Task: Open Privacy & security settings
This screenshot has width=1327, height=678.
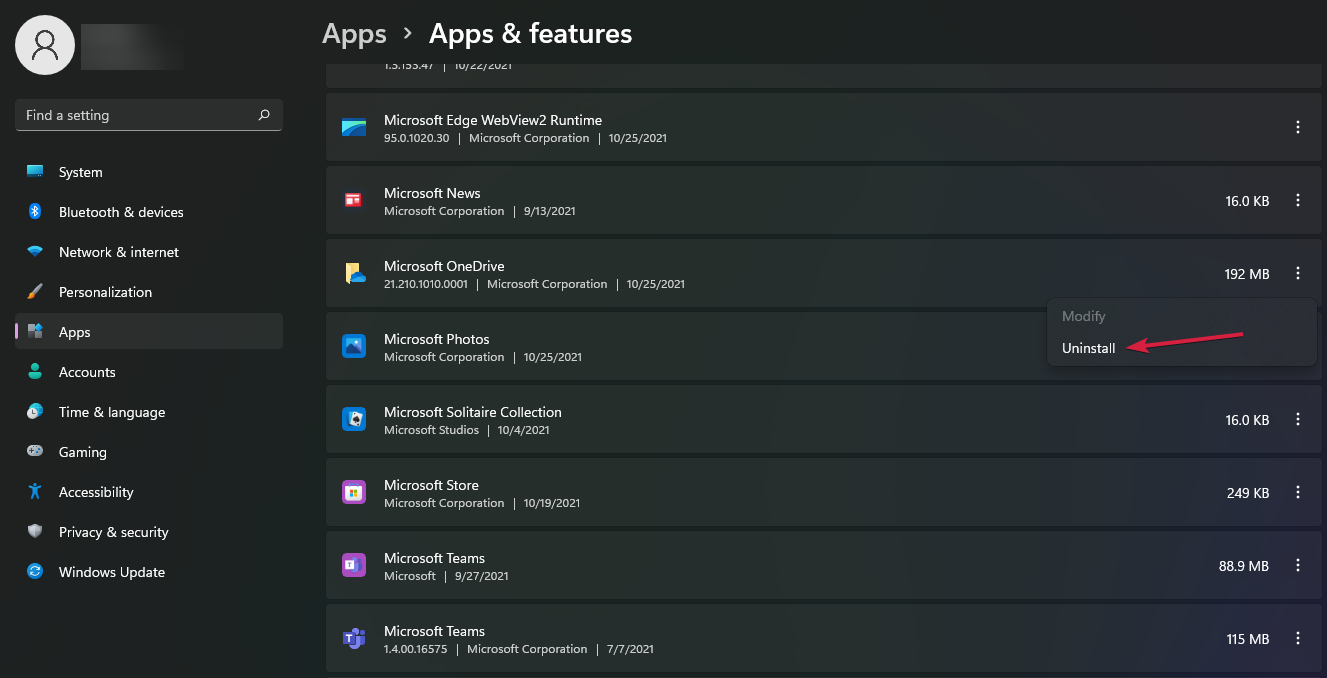Action: pyautogui.click(x=113, y=532)
